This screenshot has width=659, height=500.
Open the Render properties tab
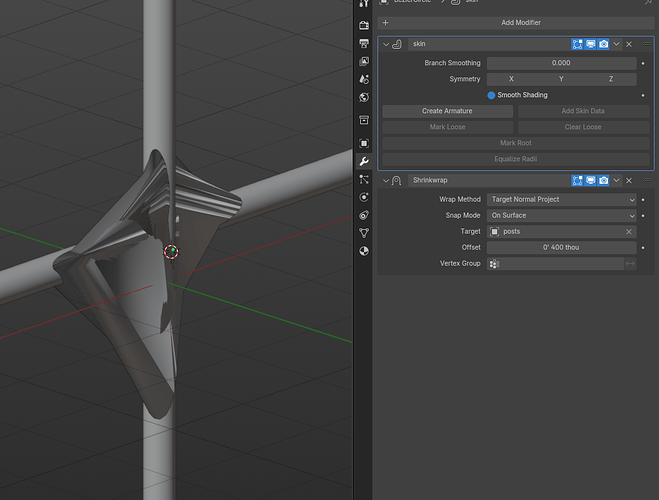point(364,25)
